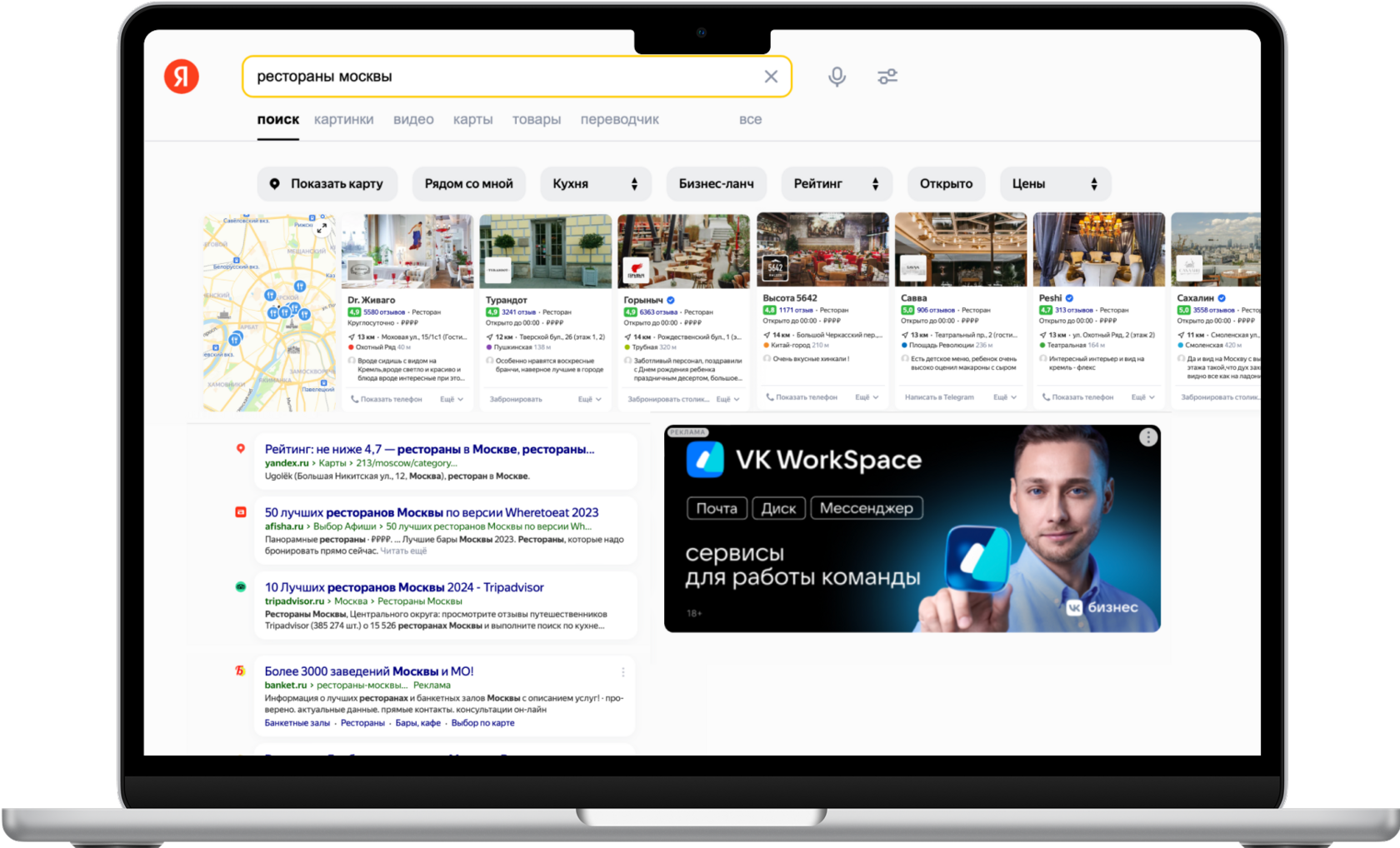Switch to the 'карты' tab
The image size is (1400, 848).
pyautogui.click(x=472, y=119)
